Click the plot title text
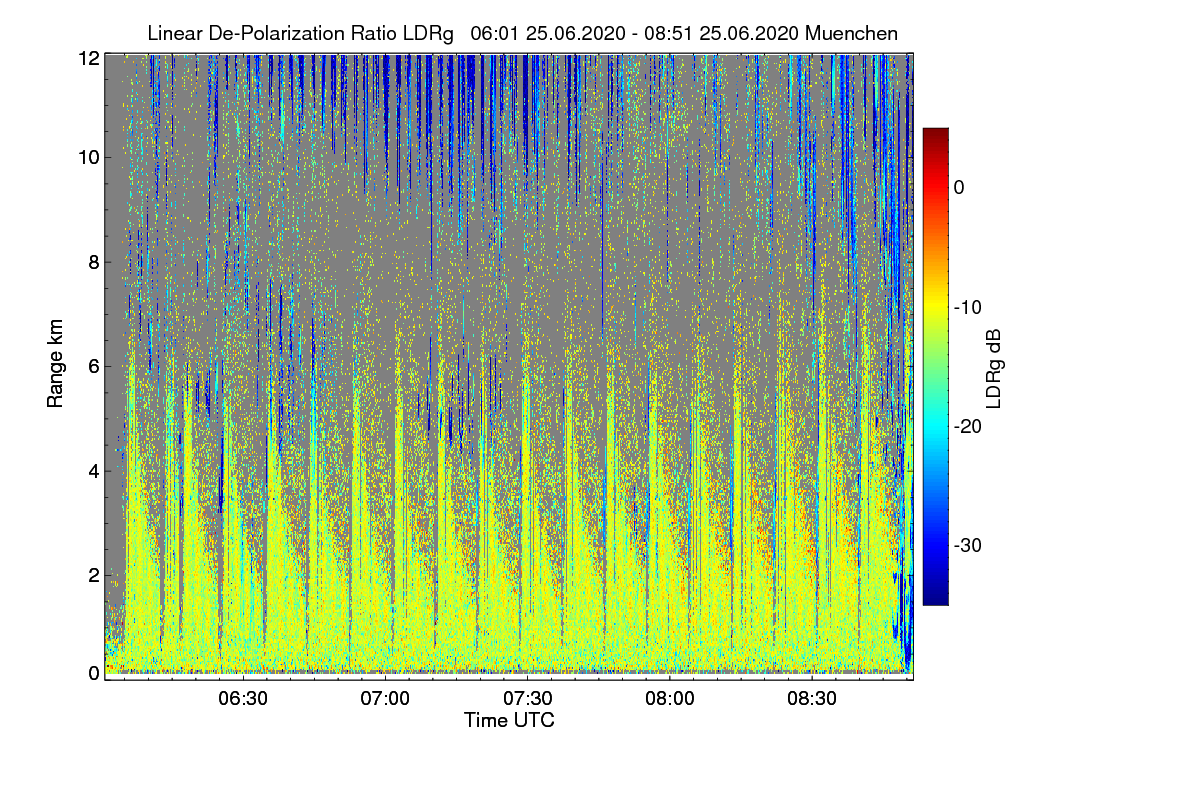Viewport: 1200px width, 800px height. click(522, 34)
